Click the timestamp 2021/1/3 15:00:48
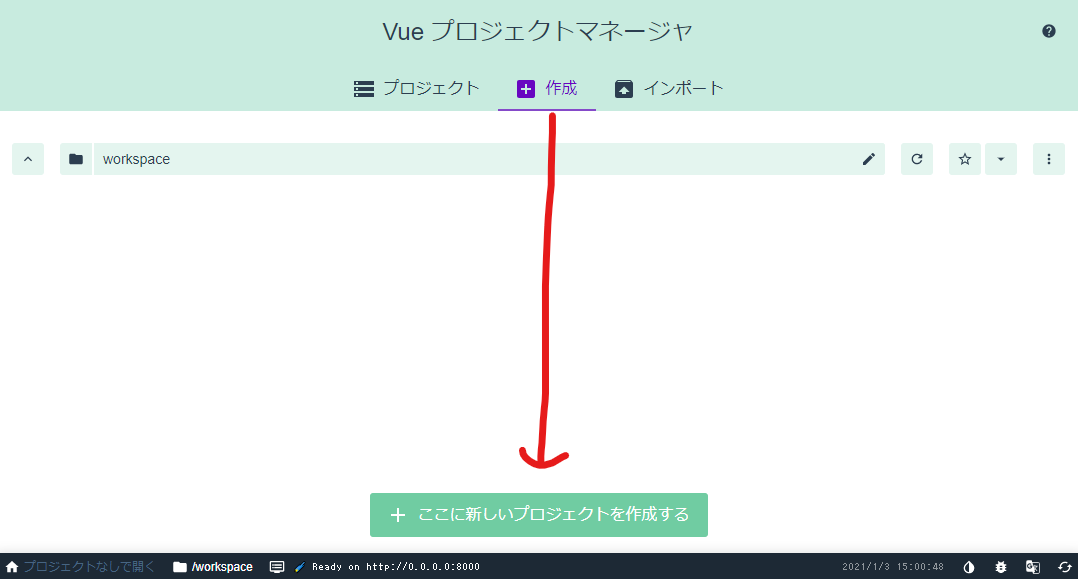 (x=892, y=567)
